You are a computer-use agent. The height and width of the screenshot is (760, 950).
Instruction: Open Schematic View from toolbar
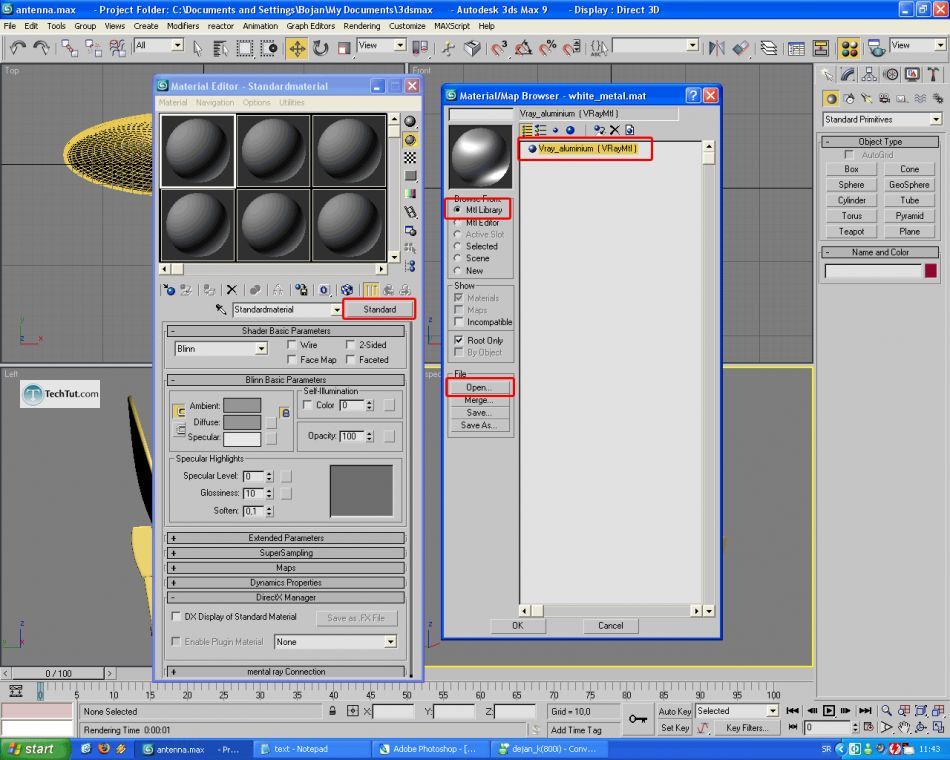pyautogui.click(x=820, y=48)
